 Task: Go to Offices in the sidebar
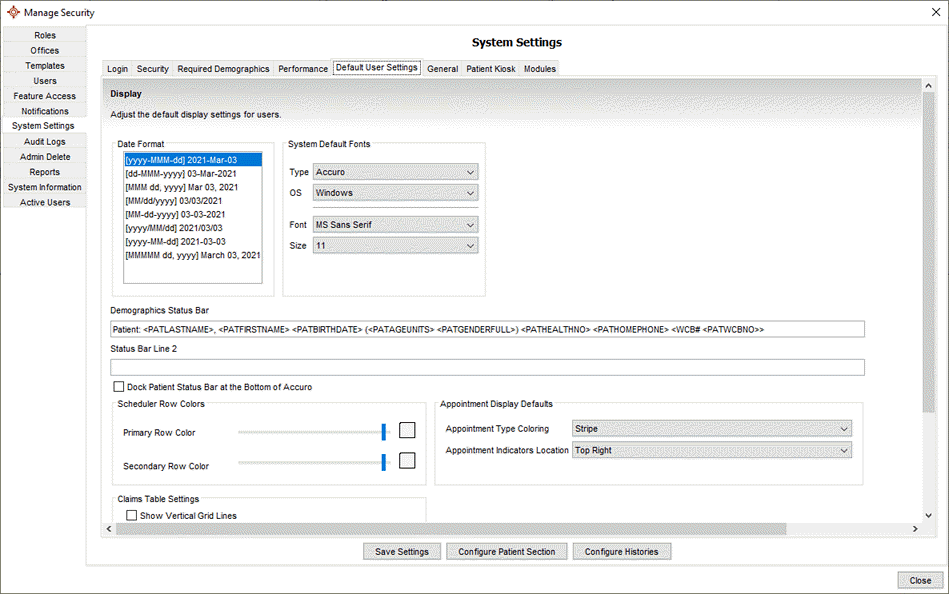coord(45,50)
